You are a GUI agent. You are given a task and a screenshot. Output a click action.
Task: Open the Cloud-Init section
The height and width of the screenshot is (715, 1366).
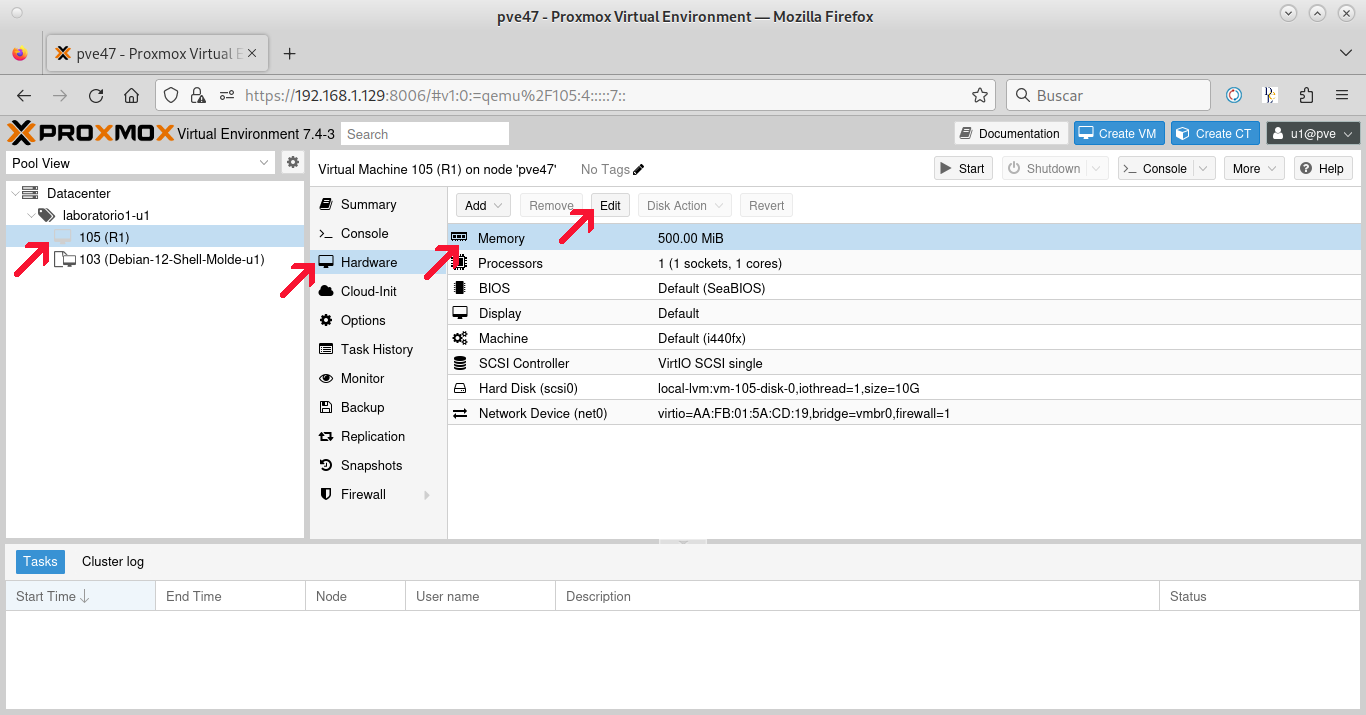pyautogui.click(x=379, y=291)
